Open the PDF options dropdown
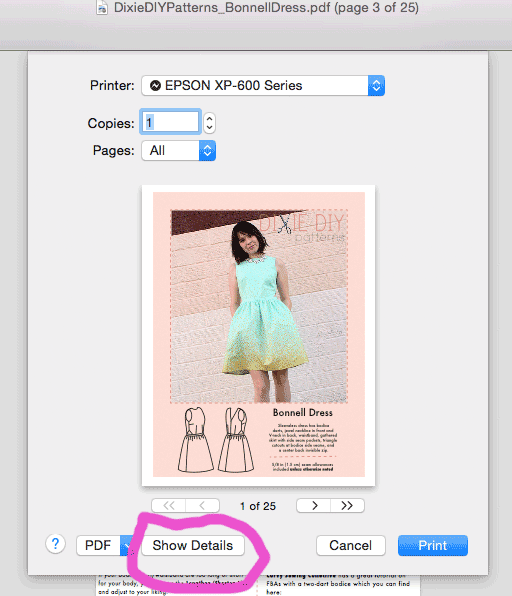The height and width of the screenshot is (596, 512). tap(105, 545)
